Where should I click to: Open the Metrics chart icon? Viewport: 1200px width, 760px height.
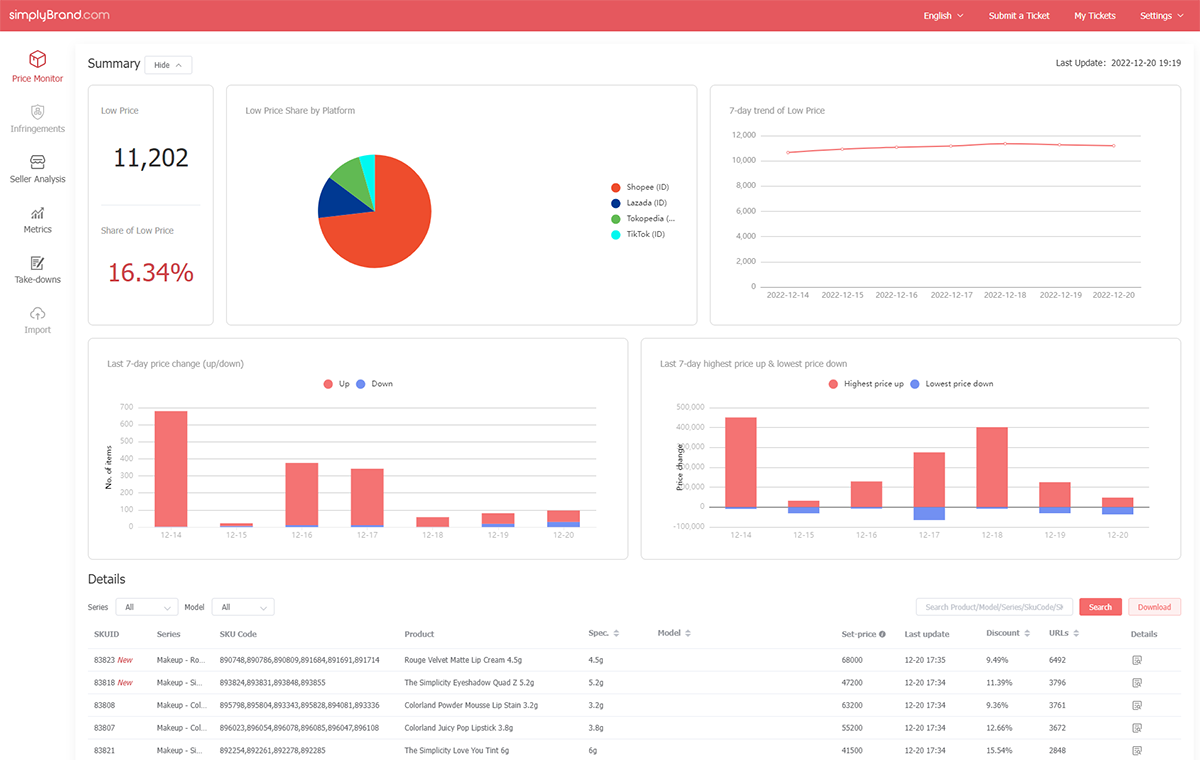click(37, 212)
